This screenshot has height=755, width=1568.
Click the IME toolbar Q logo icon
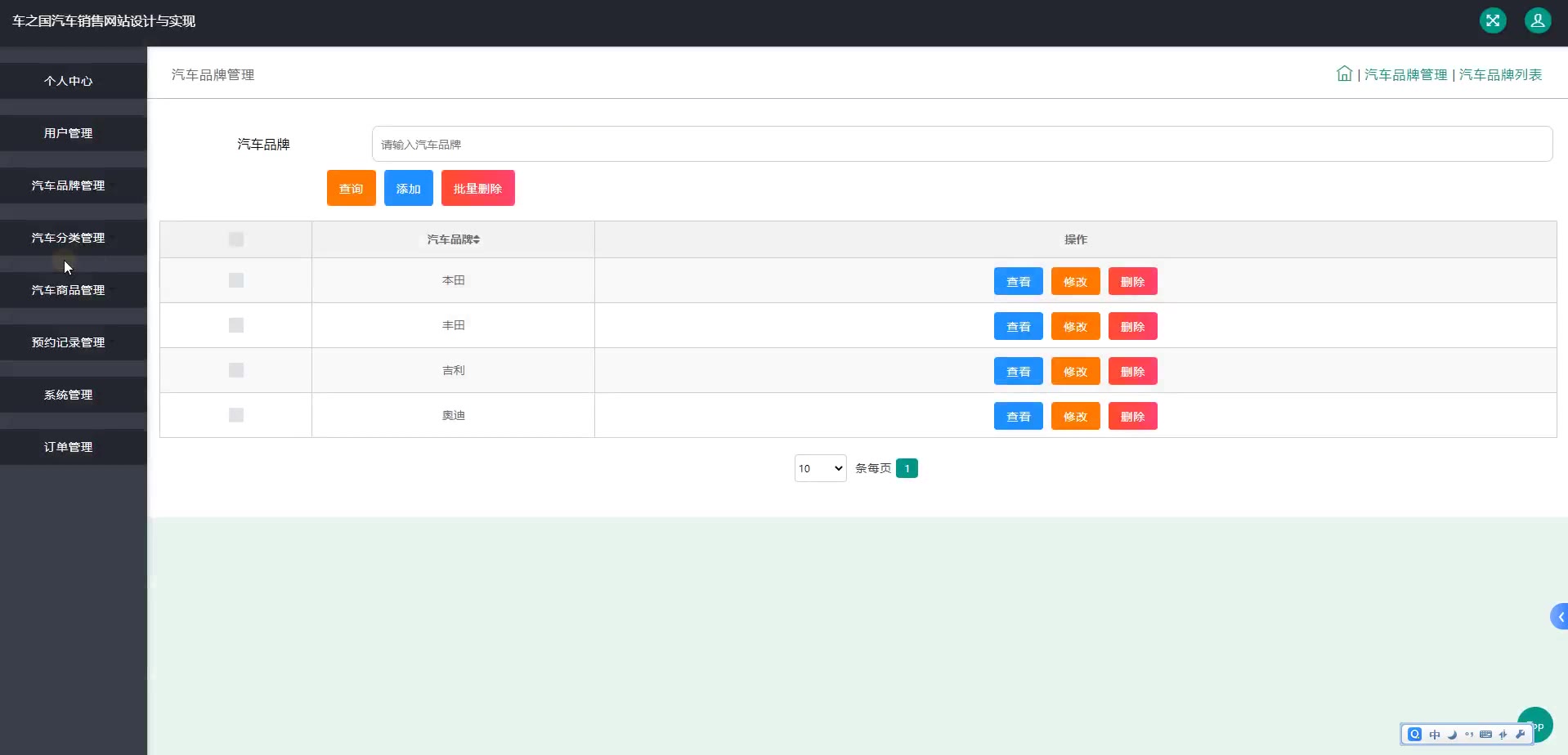tap(1415, 734)
